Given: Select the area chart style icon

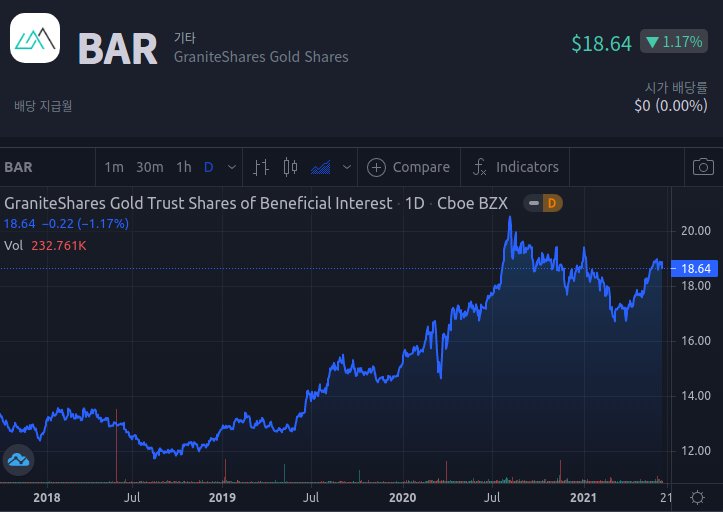Looking at the screenshot, I should (320, 167).
